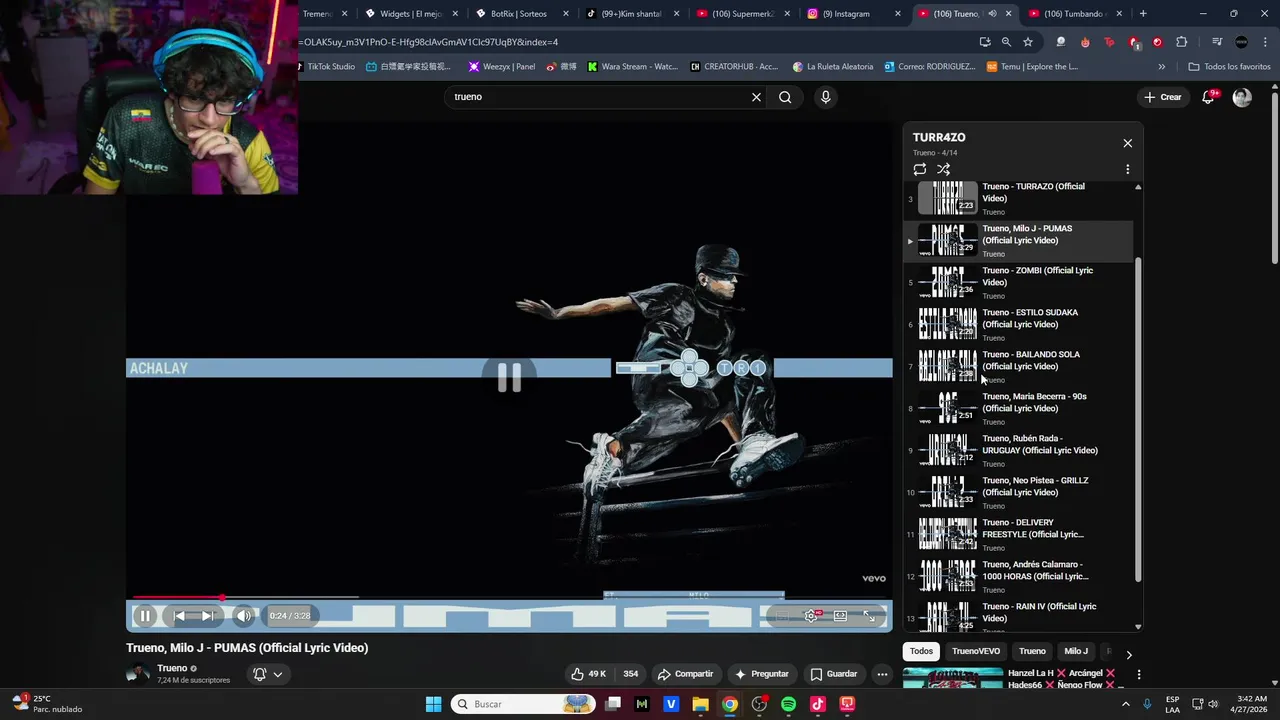Switch to the Tumbando browser tab
Screen dimensions: 1280x720
pyautogui.click(x=1073, y=14)
